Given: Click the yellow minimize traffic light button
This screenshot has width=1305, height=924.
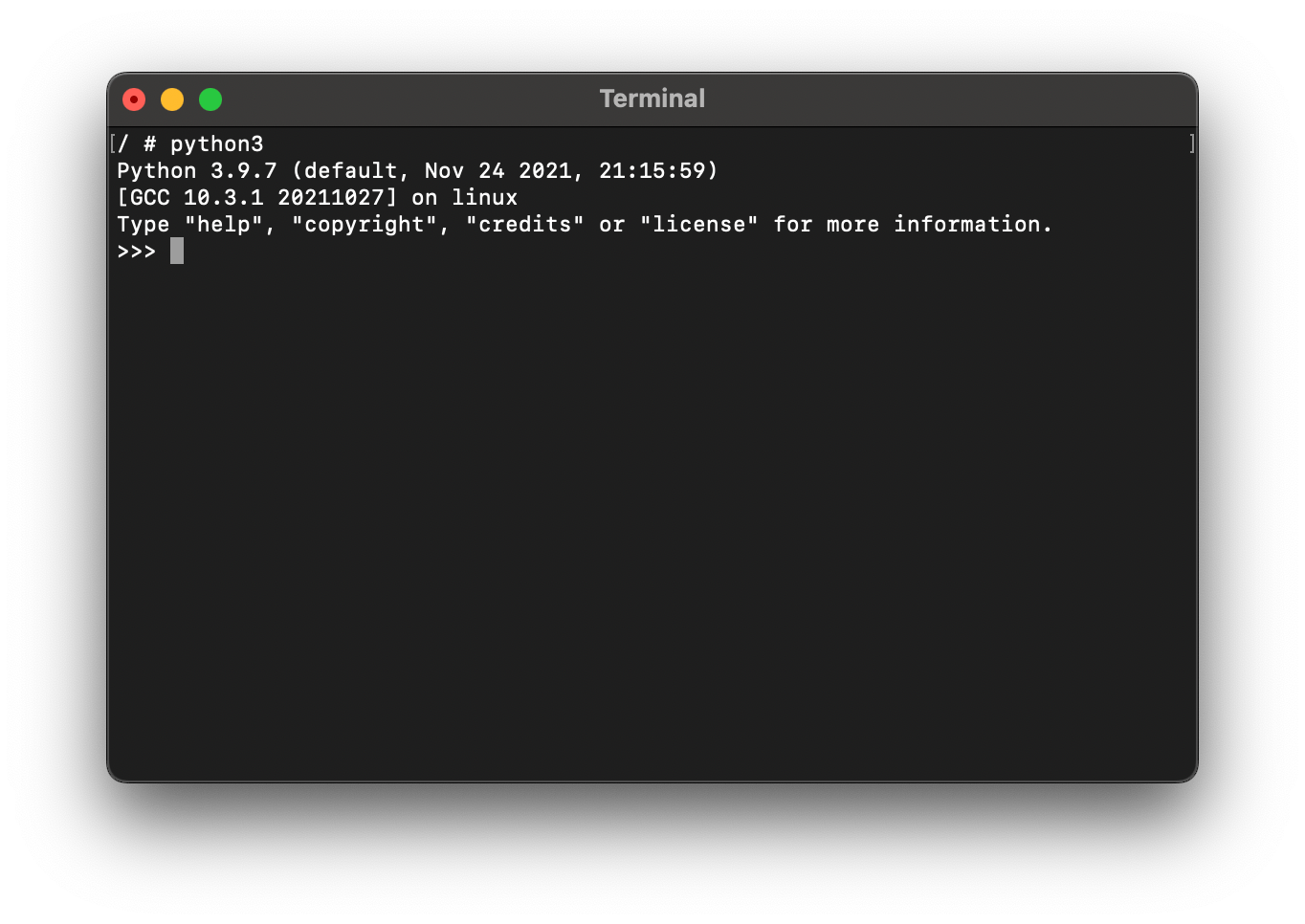Looking at the screenshot, I should pyautogui.click(x=171, y=99).
